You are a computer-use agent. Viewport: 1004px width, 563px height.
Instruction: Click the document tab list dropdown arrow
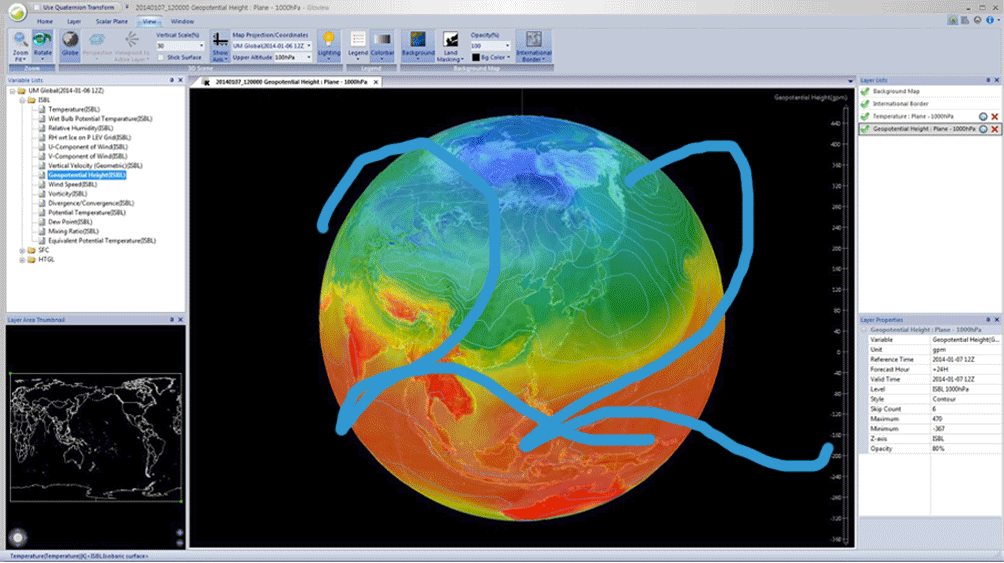click(850, 81)
